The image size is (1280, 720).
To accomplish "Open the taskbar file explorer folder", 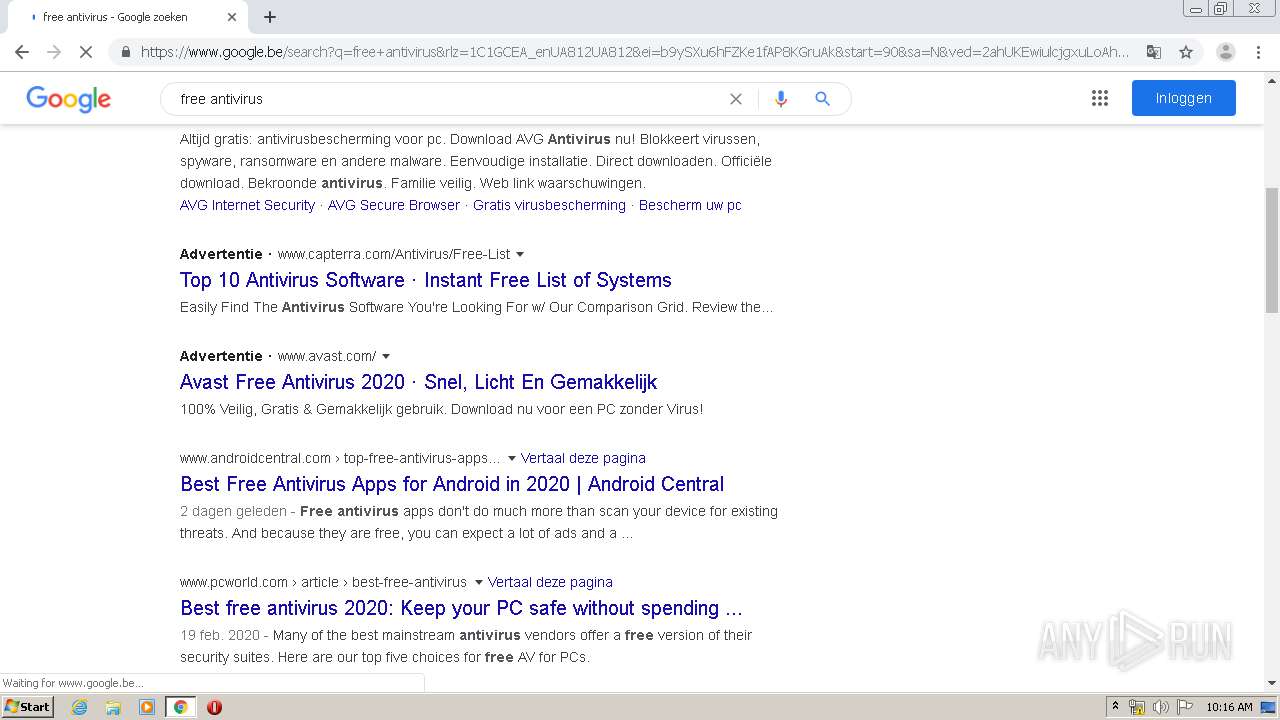I will [113, 707].
